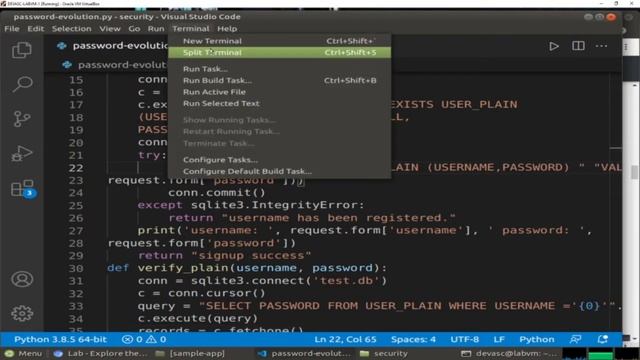Image resolution: width=640 pixels, height=360 pixels.
Task: Close the open Terminal menu
Action: pyautogui.click(x=191, y=29)
